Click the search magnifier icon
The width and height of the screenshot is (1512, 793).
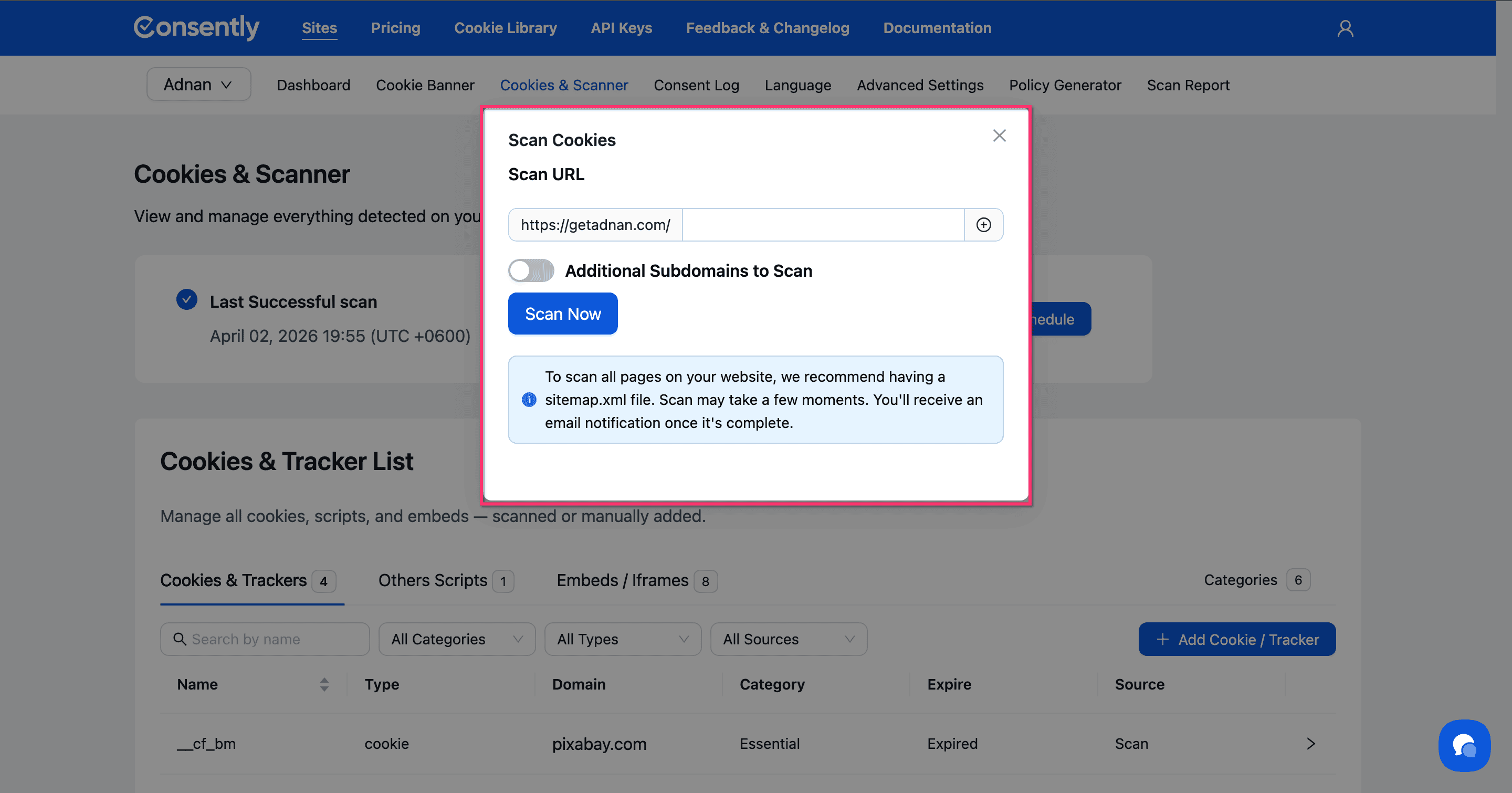pos(180,639)
